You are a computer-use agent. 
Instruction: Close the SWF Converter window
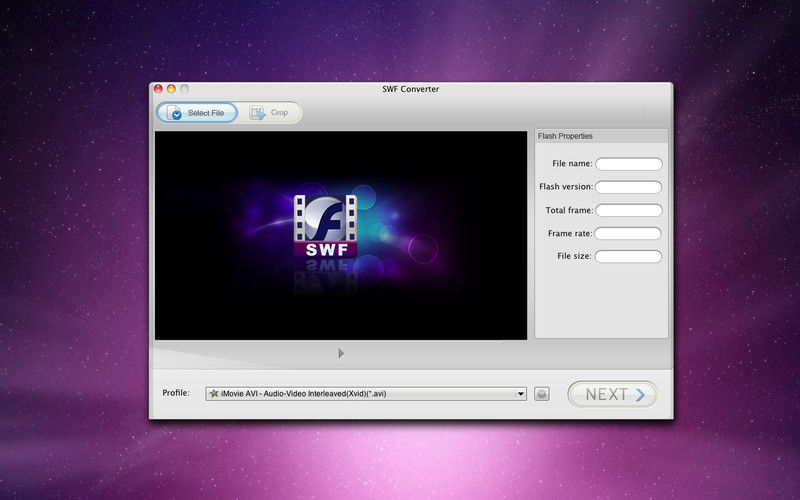pyautogui.click(x=158, y=89)
